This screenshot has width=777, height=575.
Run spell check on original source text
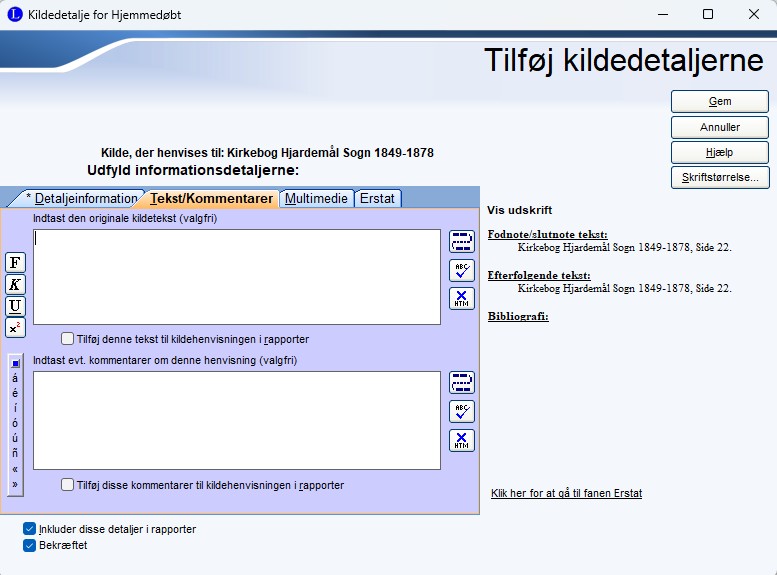pos(461,270)
